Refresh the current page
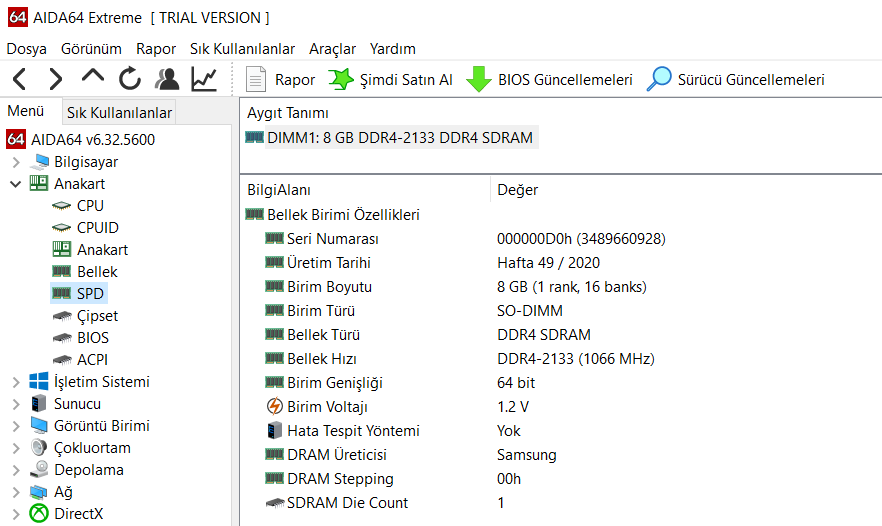The image size is (882, 526). [129, 79]
